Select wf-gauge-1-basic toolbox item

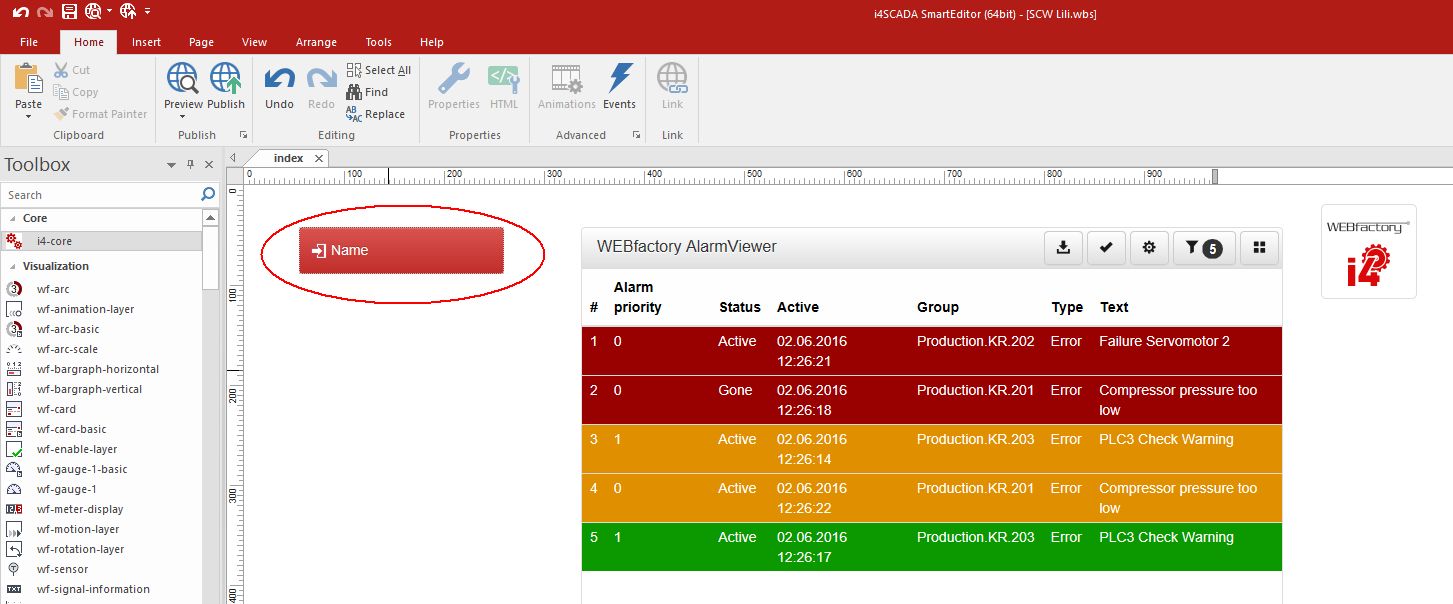coord(102,469)
